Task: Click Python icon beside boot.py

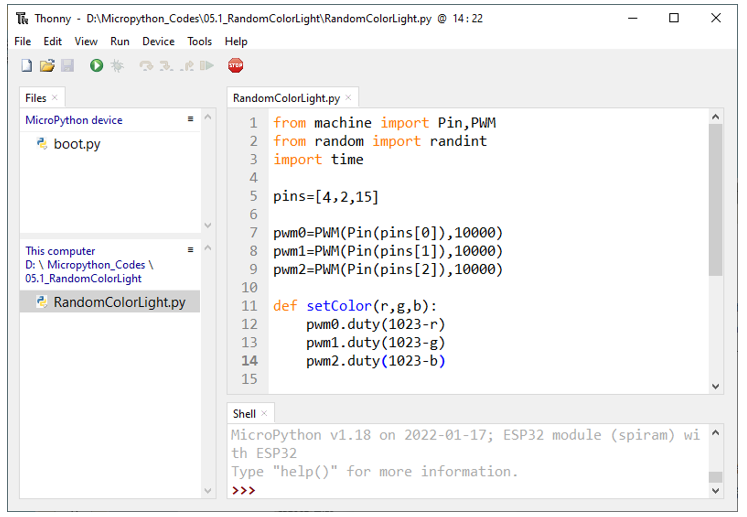Action: (42, 143)
